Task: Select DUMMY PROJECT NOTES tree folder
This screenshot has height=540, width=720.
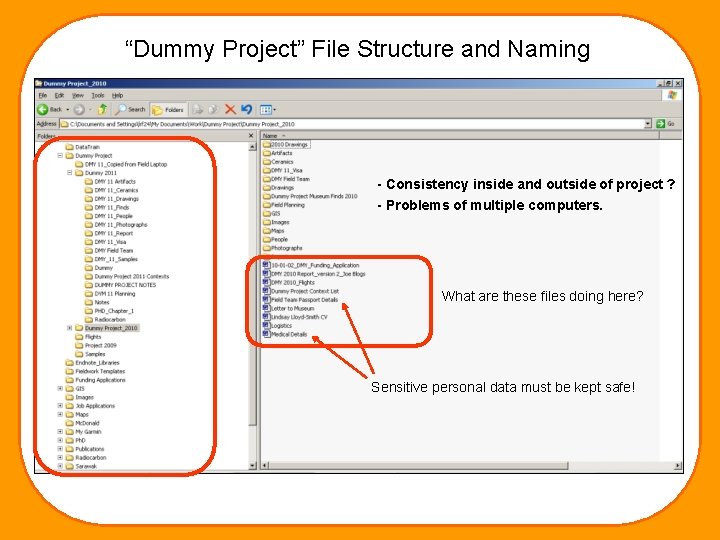Action: [121, 285]
